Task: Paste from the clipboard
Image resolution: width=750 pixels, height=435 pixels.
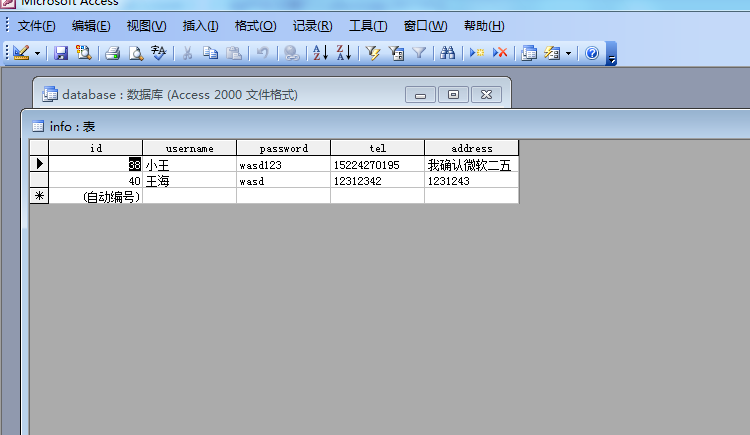Action: 234,53
